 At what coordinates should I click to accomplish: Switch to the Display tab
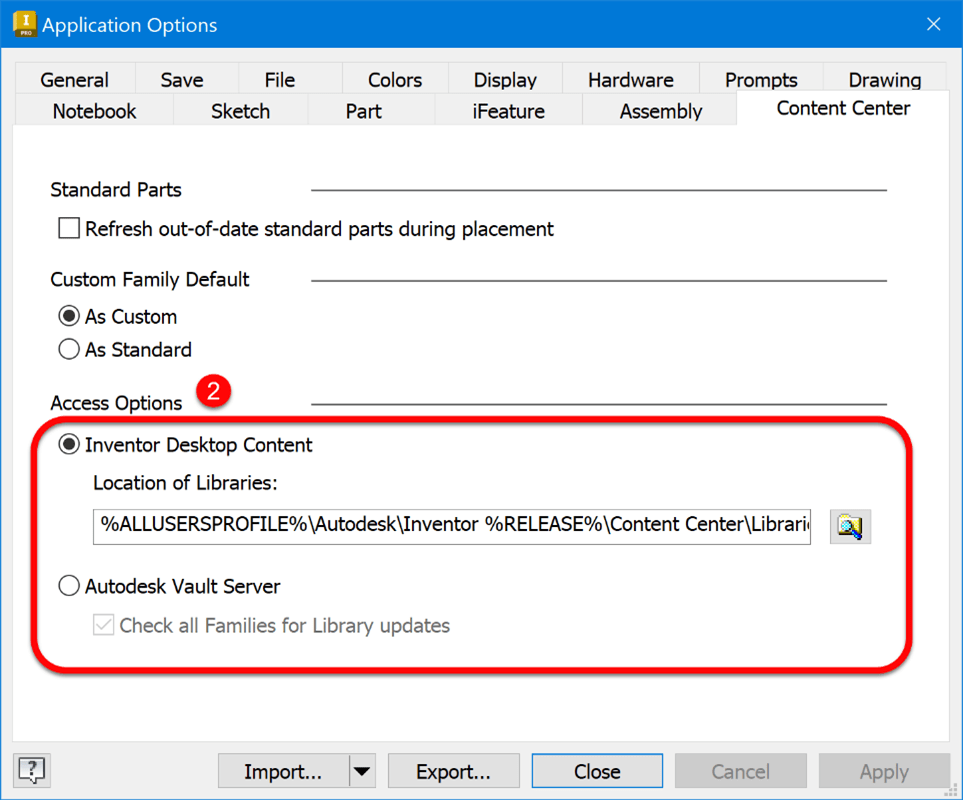click(505, 79)
